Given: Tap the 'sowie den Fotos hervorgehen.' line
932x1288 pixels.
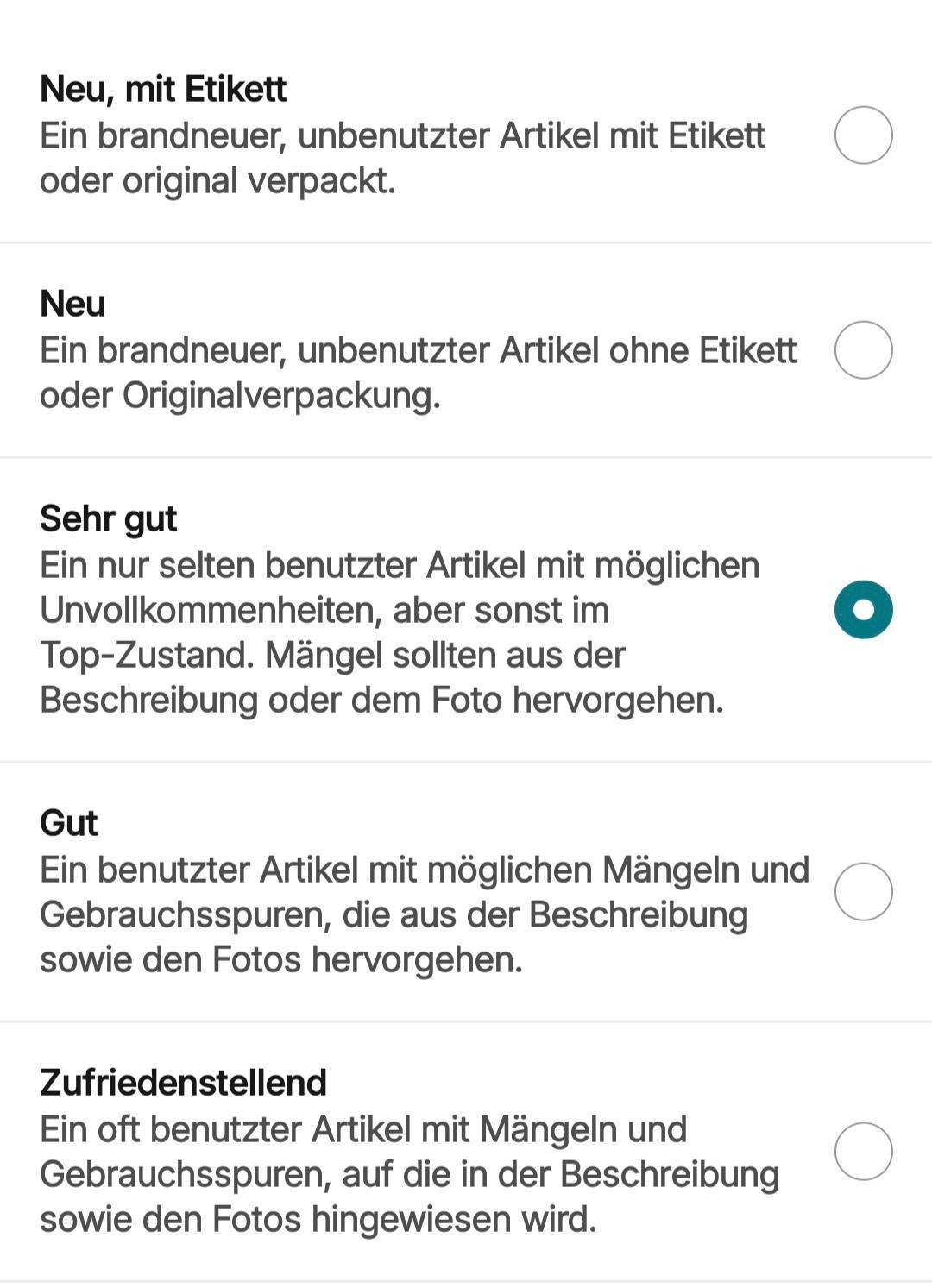Looking at the screenshot, I should 281,959.
